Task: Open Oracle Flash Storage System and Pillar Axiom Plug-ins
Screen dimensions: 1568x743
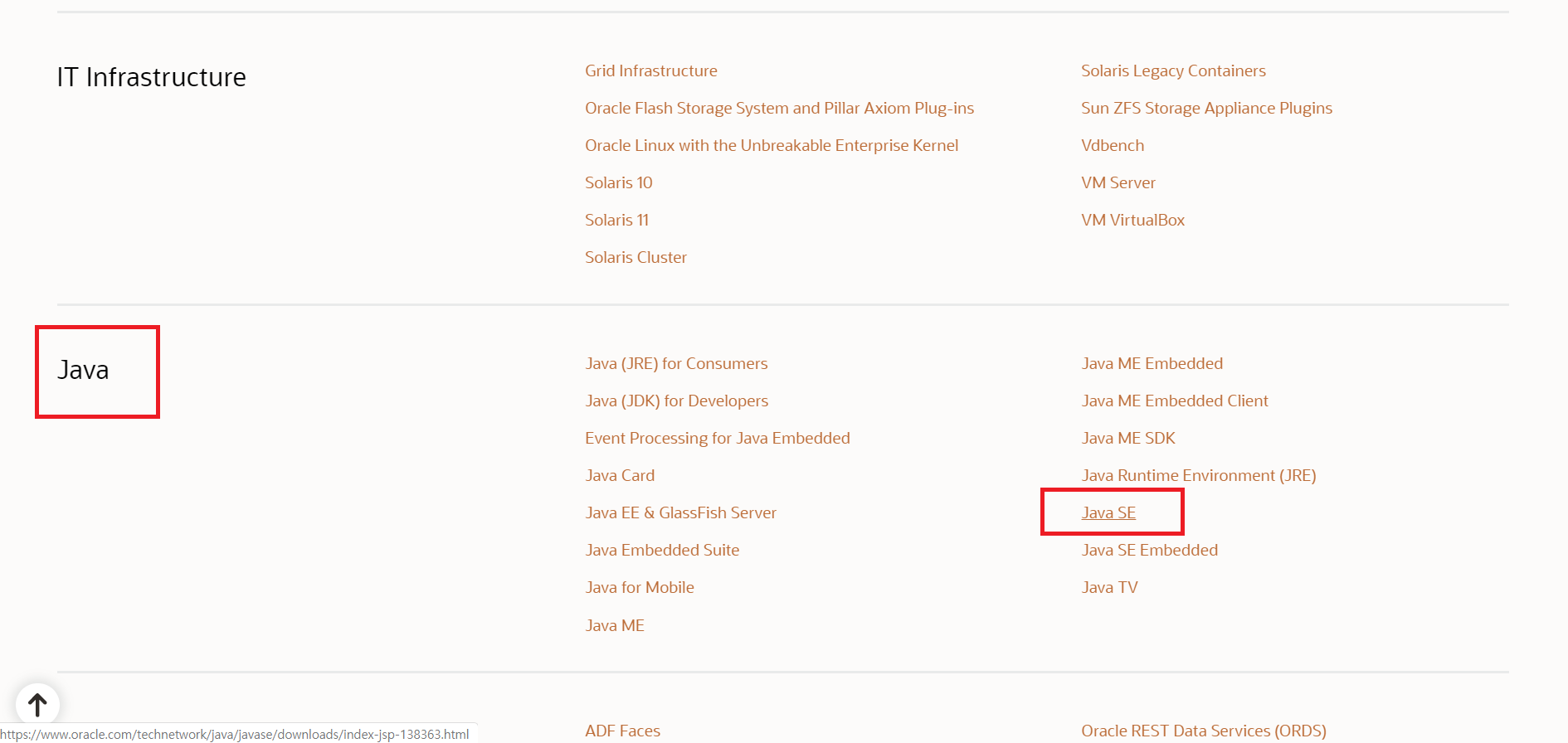Action: tap(779, 109)
